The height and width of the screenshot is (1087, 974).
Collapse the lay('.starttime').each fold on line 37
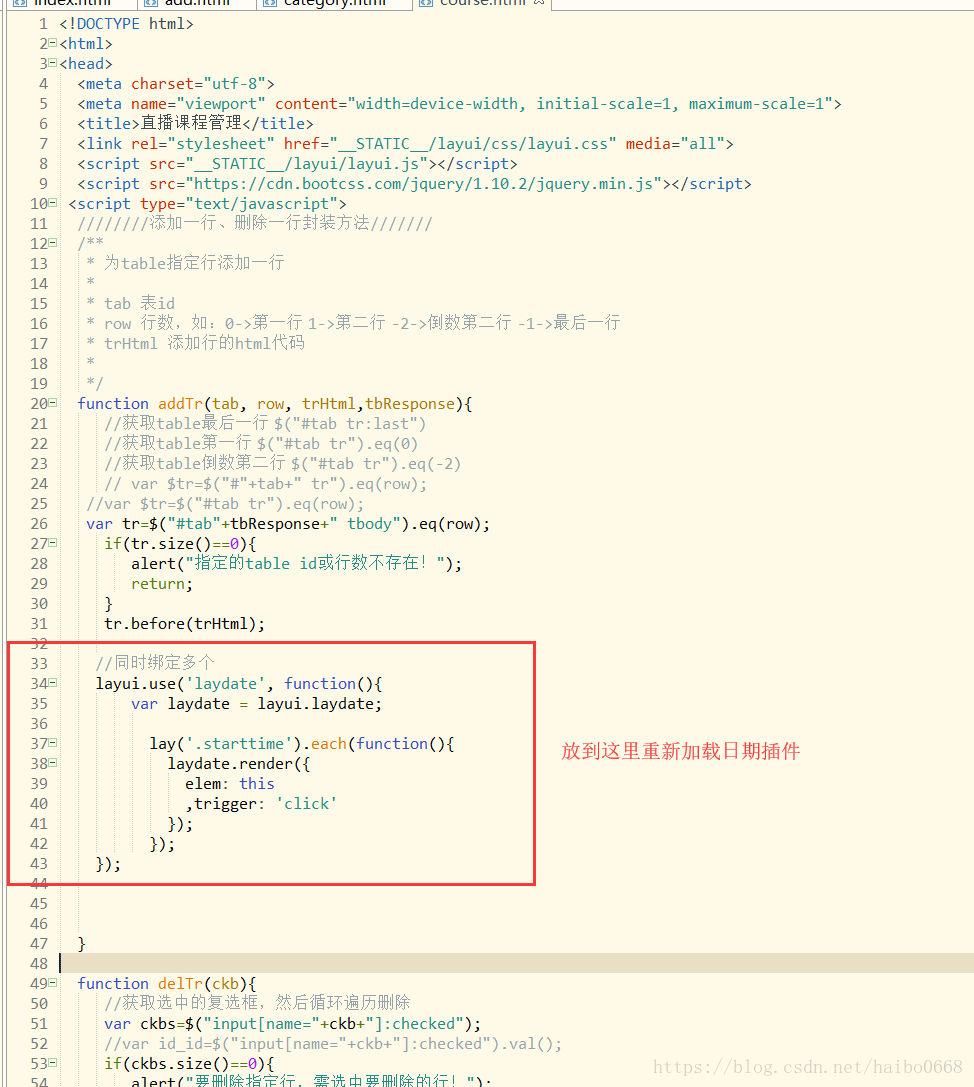(53, 742)
